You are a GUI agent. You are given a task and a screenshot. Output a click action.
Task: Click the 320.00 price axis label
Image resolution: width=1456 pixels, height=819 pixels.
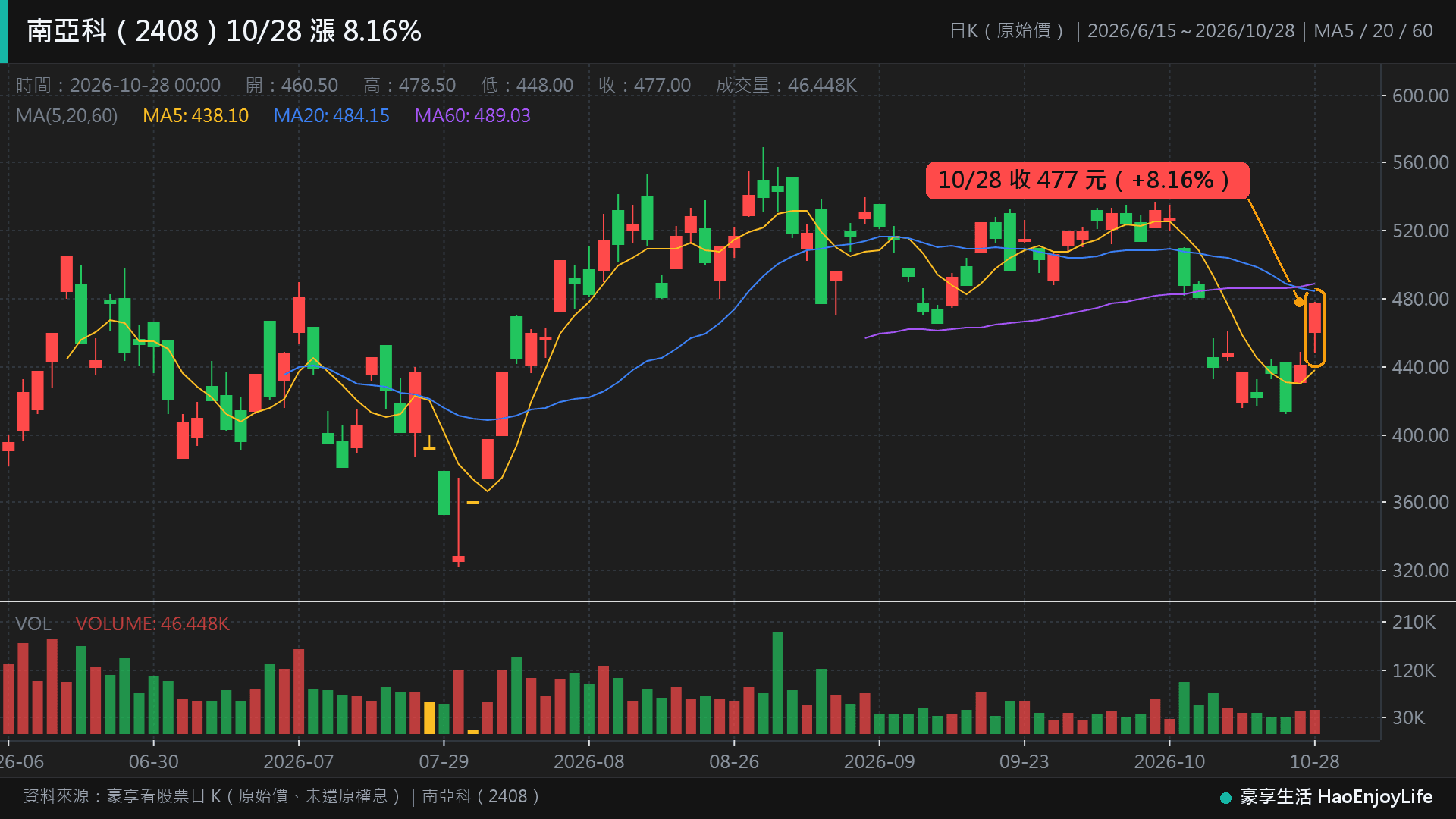click(1420, 570)
